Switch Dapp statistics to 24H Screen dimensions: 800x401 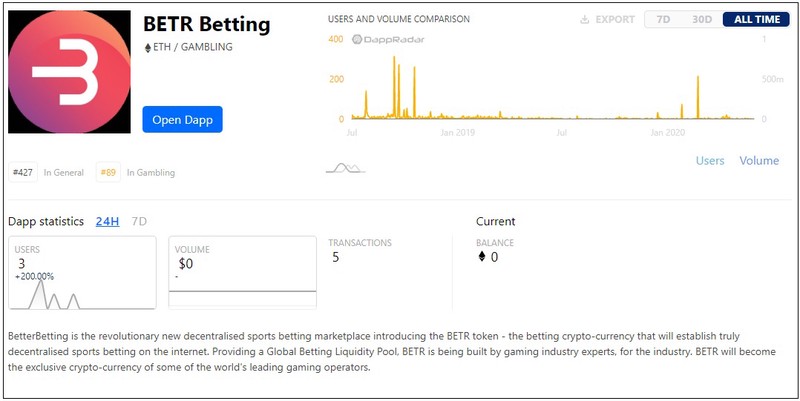point(108,221)
